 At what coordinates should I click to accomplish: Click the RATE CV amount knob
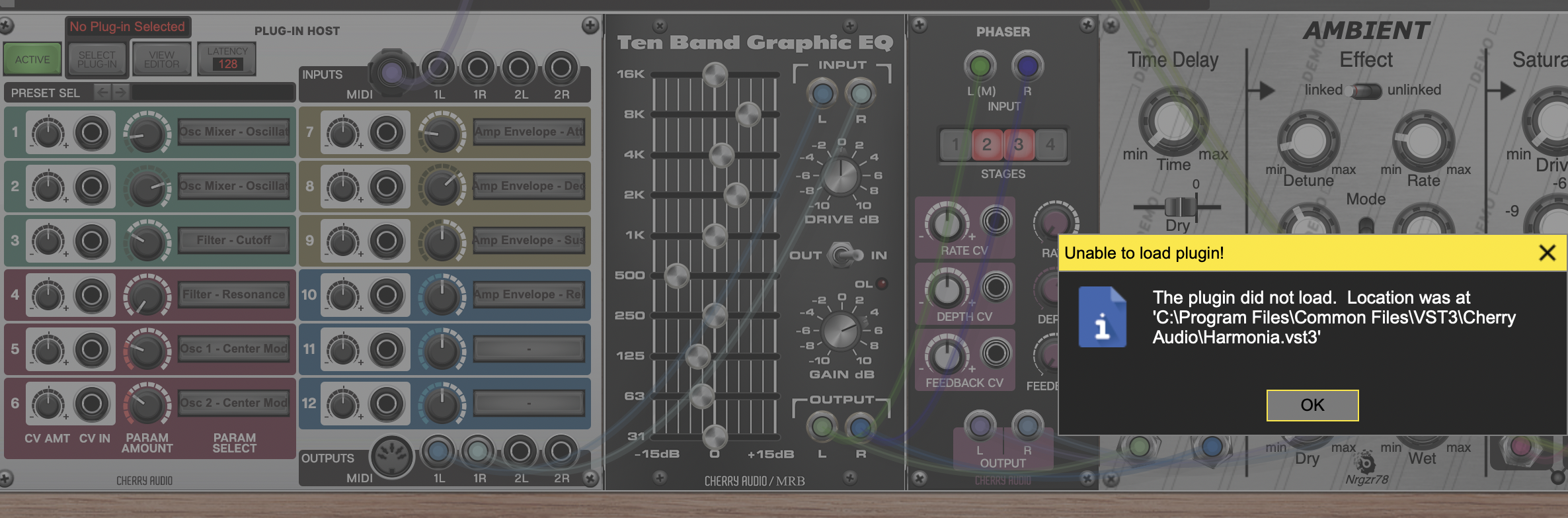click(x=947, y=223)
